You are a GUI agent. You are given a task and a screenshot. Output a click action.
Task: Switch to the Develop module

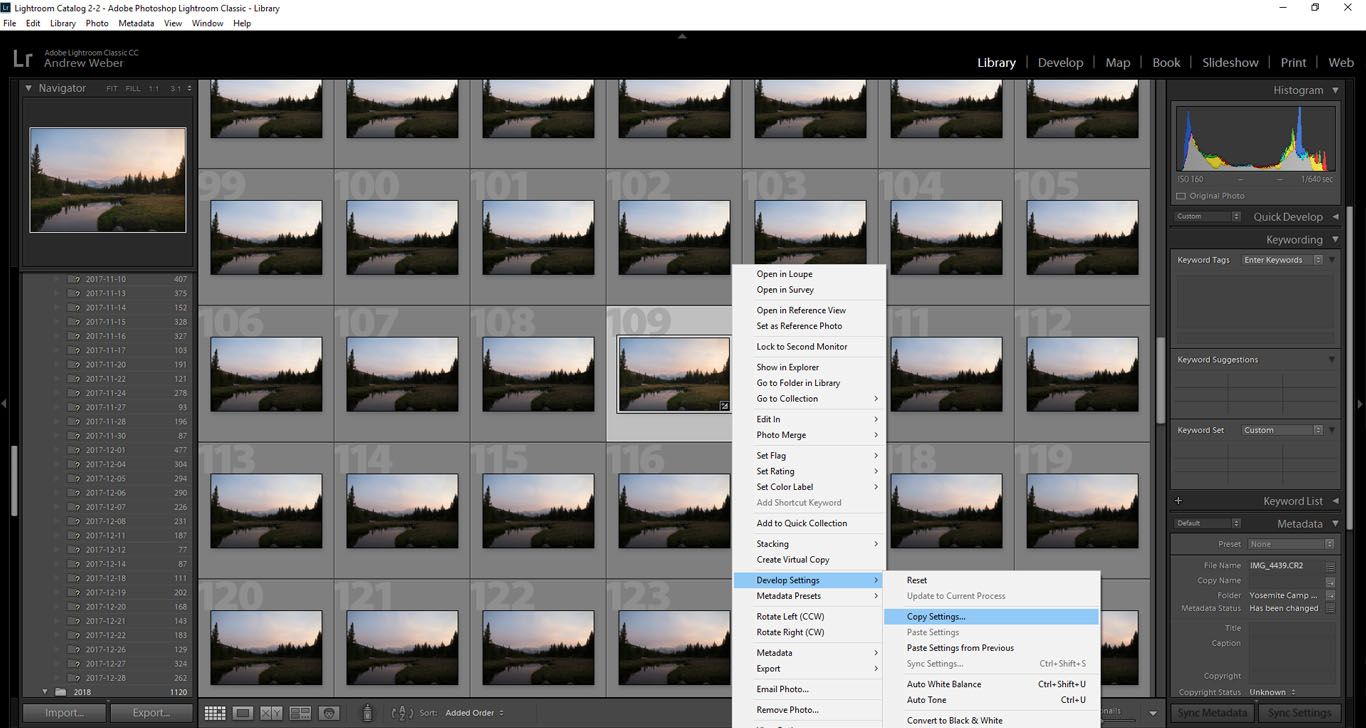coord(1060,62)
